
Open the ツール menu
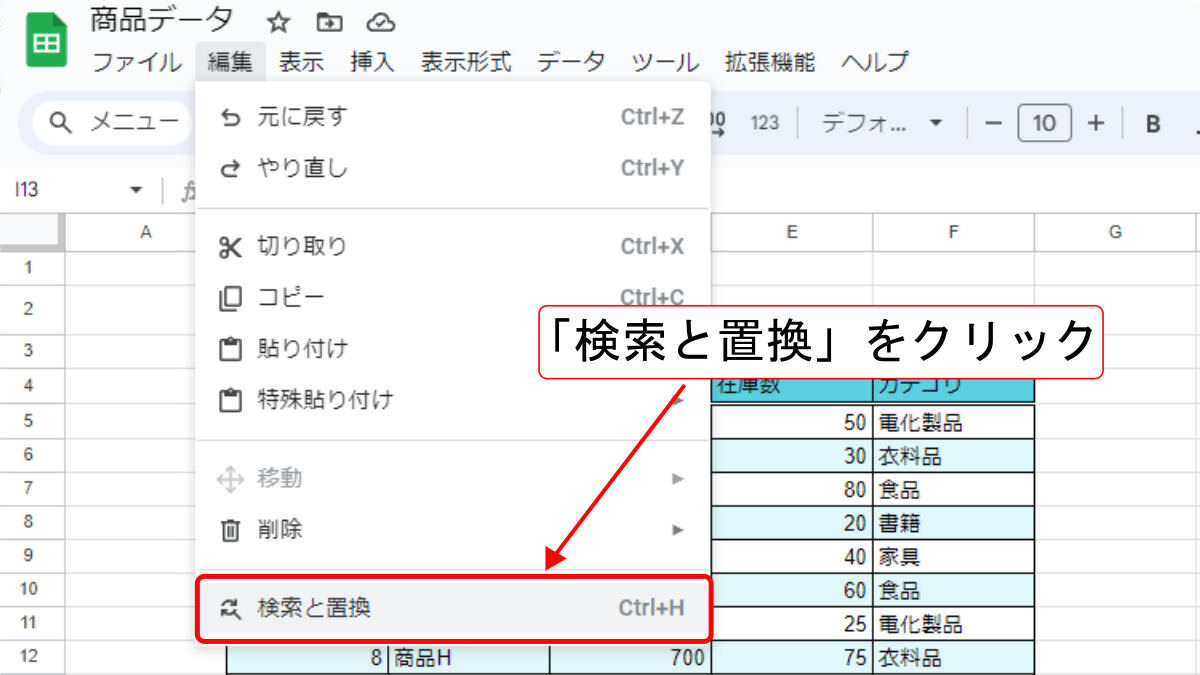(x=665, y=62)
